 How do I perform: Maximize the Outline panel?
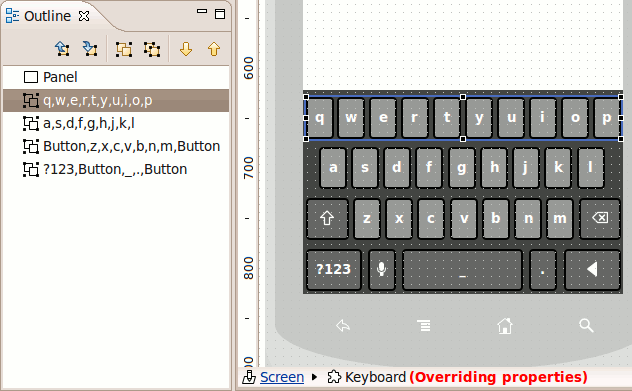point(220,14)
